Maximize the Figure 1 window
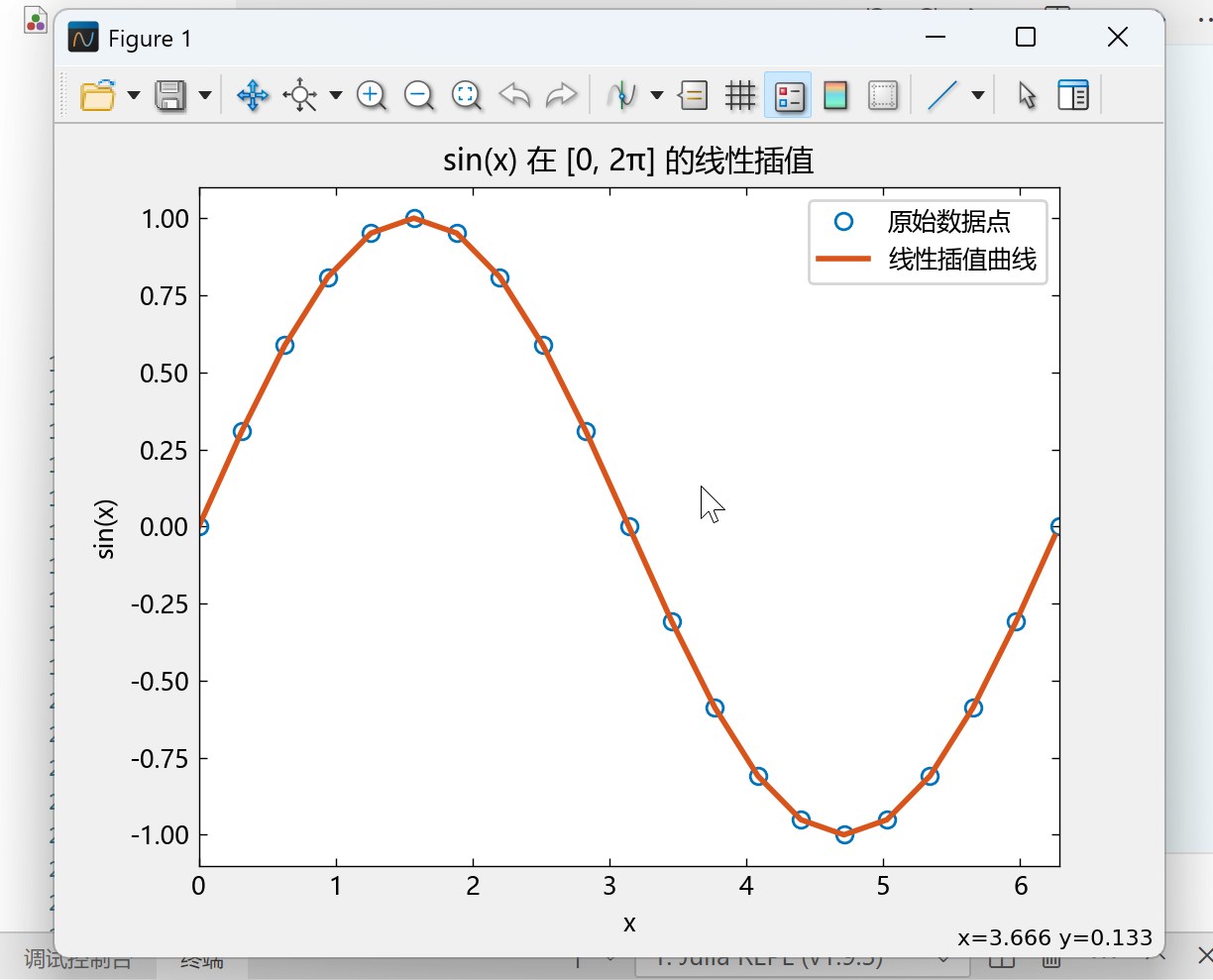This screenshot has width=1213, height=980. click(1026, 38)
